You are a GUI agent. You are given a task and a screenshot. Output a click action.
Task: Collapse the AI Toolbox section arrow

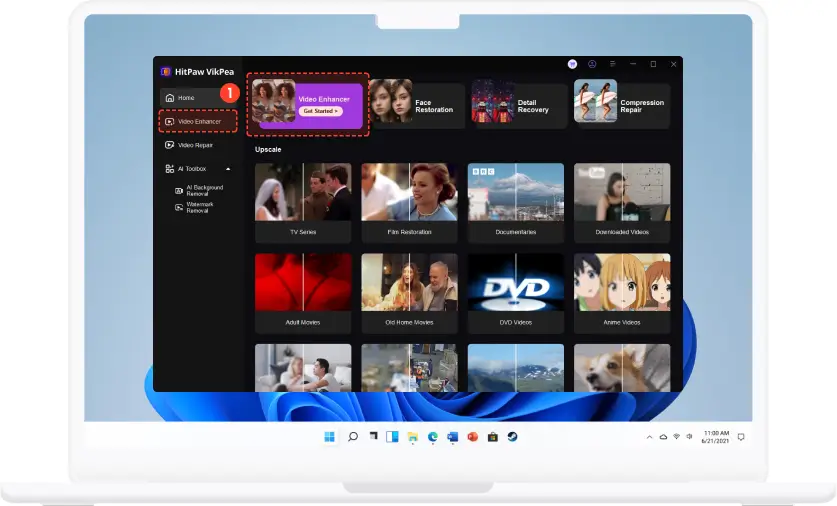coord(228,169)
